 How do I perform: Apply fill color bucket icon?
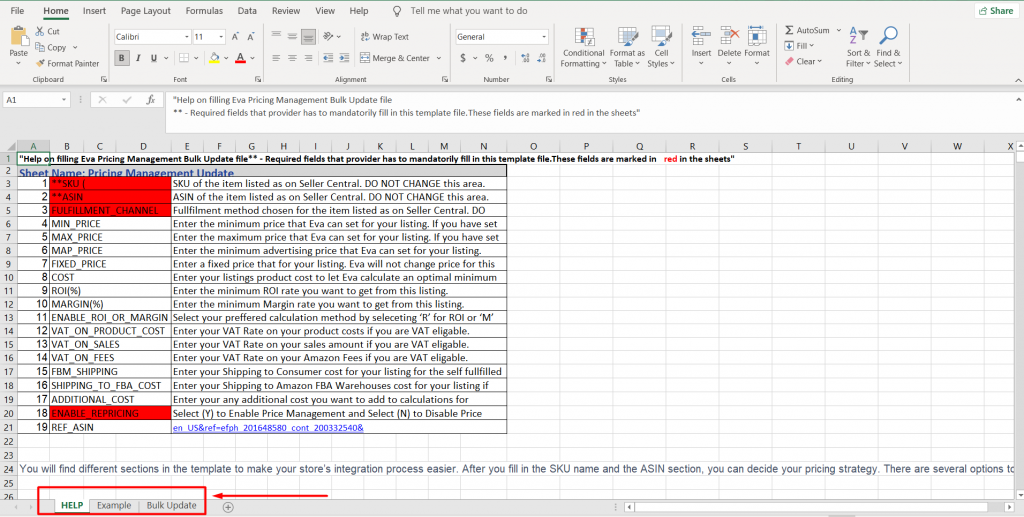click(214, 58)
